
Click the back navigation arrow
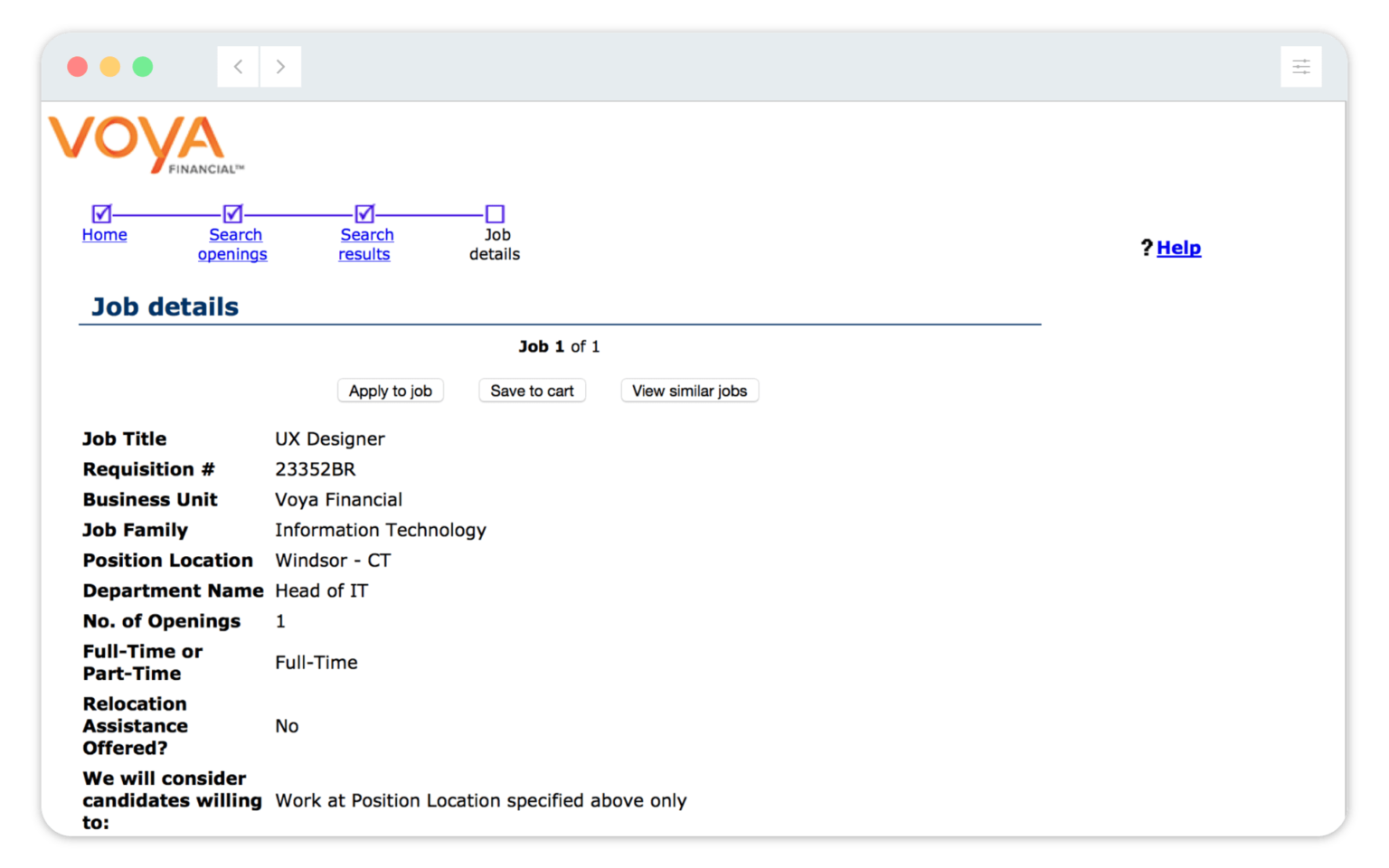237,66
